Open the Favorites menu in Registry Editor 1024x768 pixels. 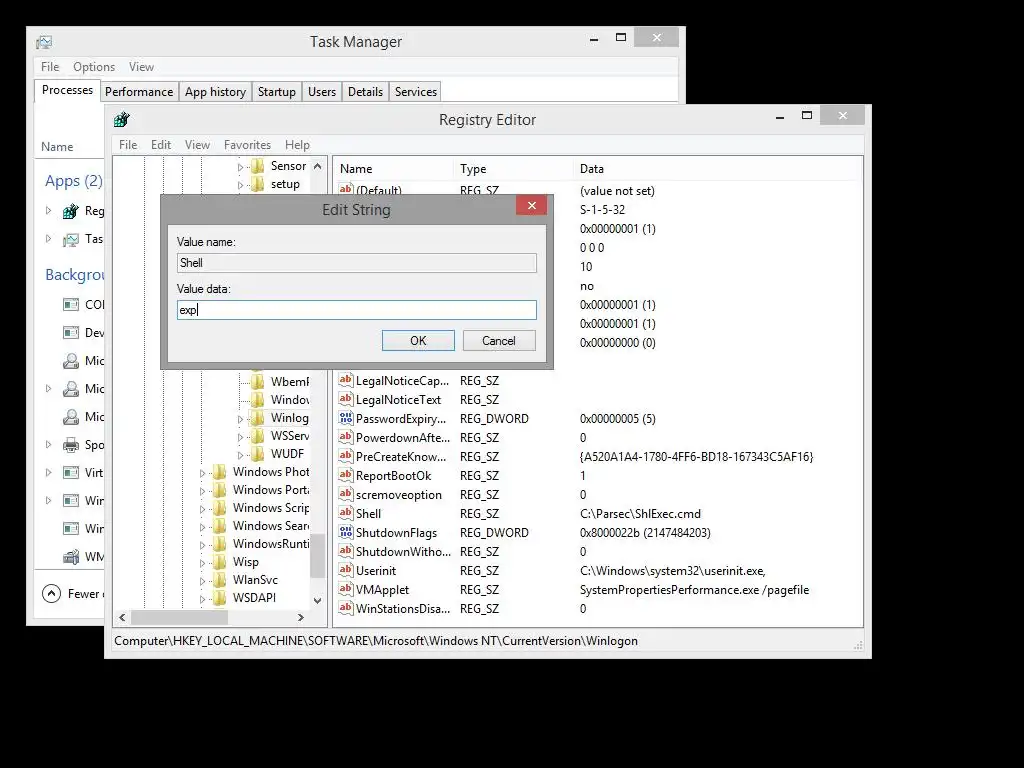[247, 145]
